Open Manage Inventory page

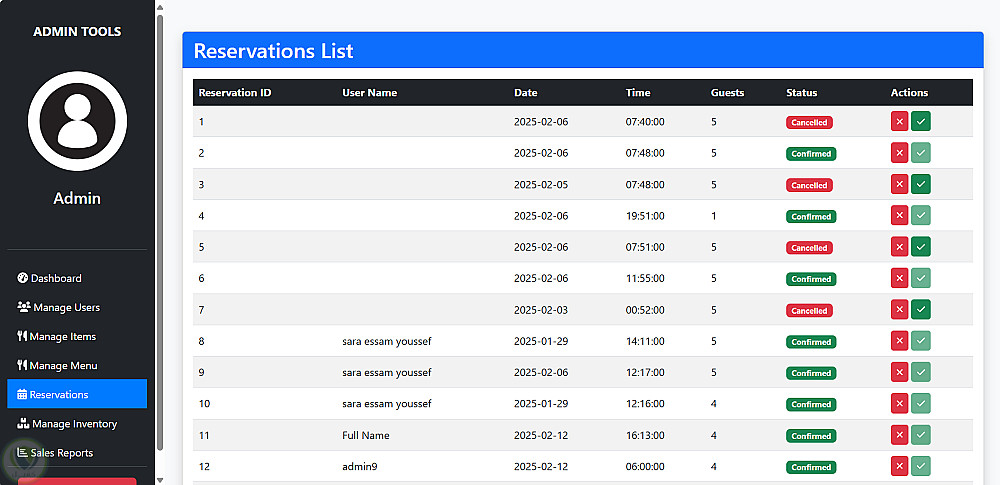pos(74,424)
